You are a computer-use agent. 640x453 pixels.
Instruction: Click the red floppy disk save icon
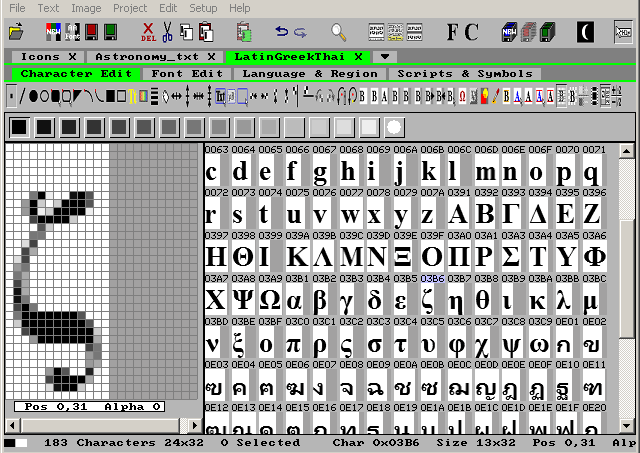click(x=91, y=32)
